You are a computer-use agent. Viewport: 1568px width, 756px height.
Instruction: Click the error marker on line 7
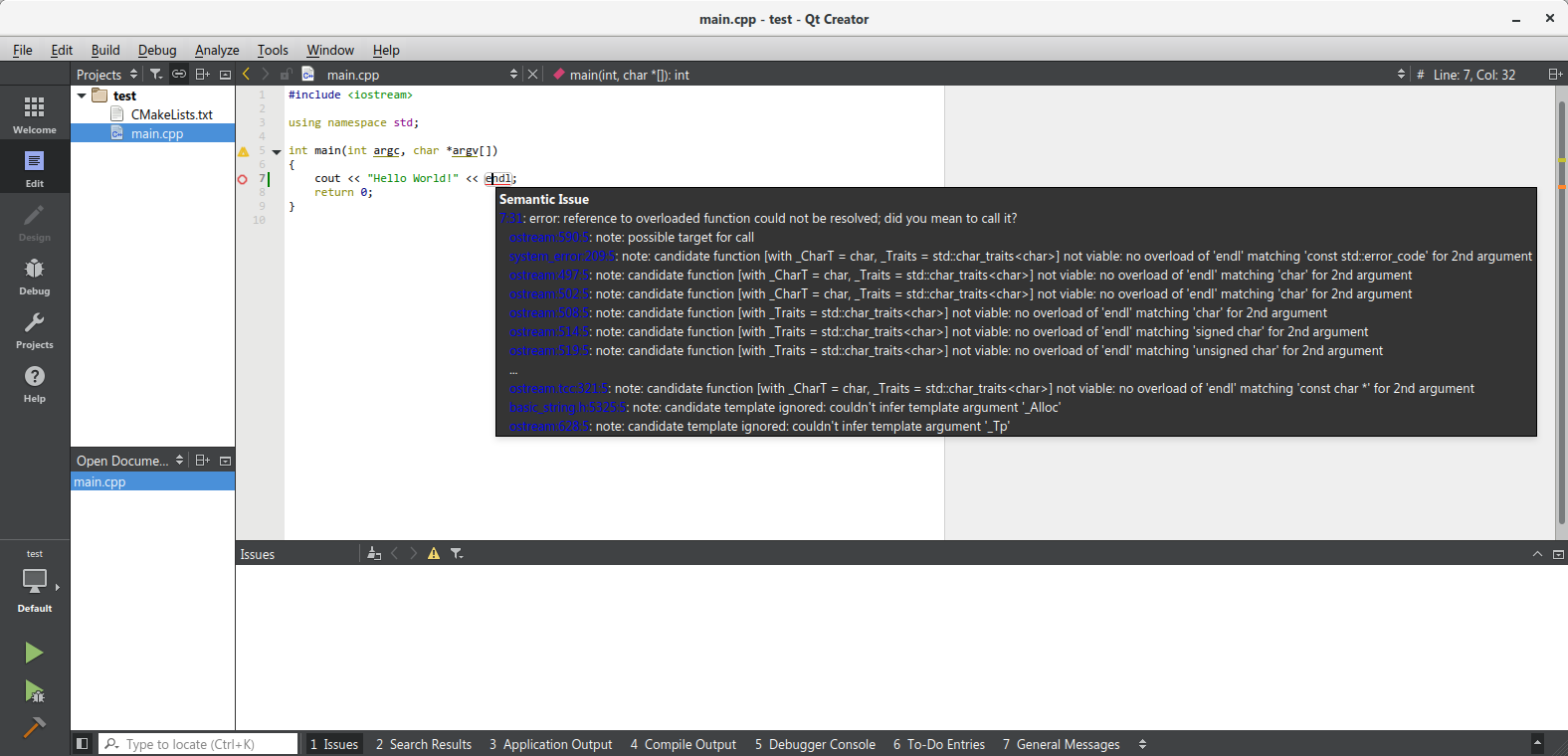pos(243,179)
